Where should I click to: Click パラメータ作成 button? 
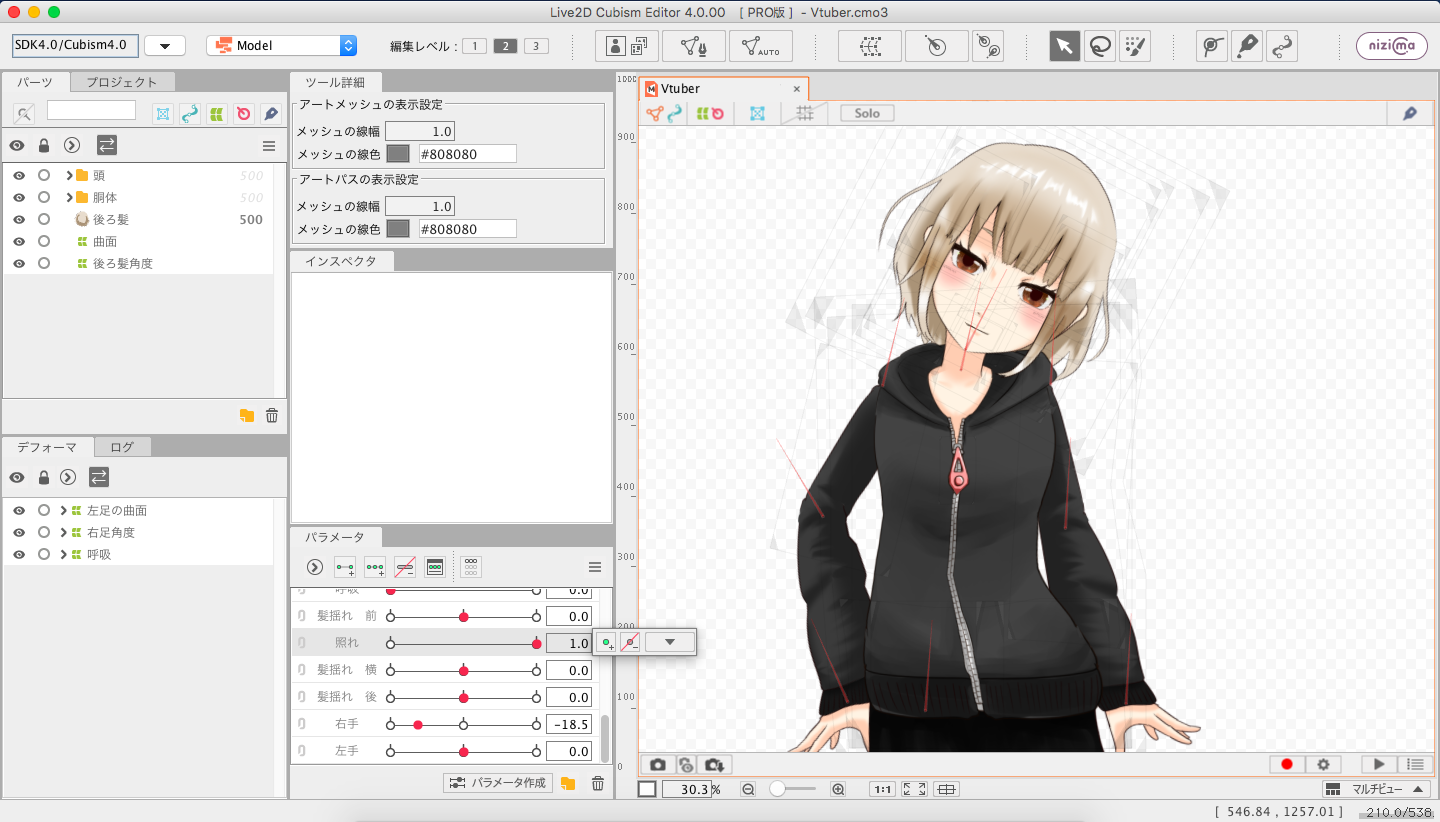point(498,783)
